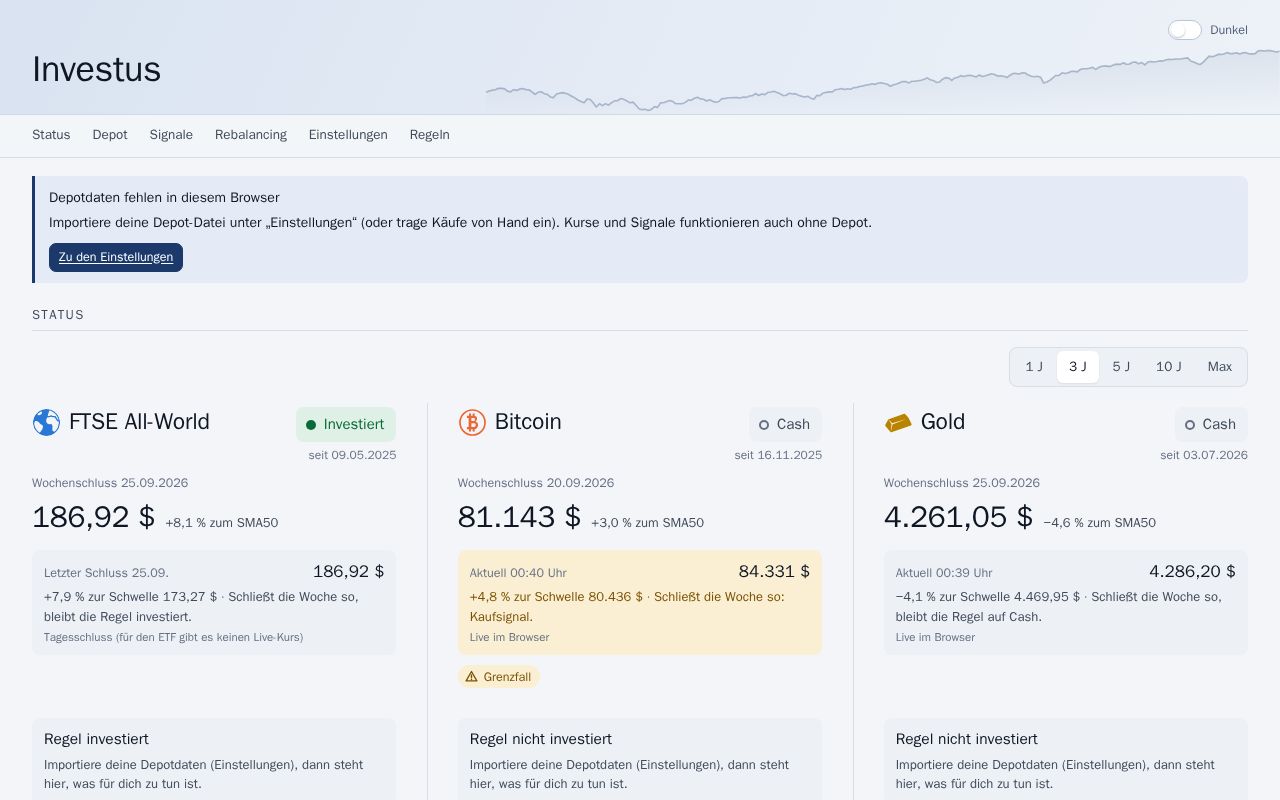
Task: Click Letzter Schluss 25.09. label
Action: [106, 573]
